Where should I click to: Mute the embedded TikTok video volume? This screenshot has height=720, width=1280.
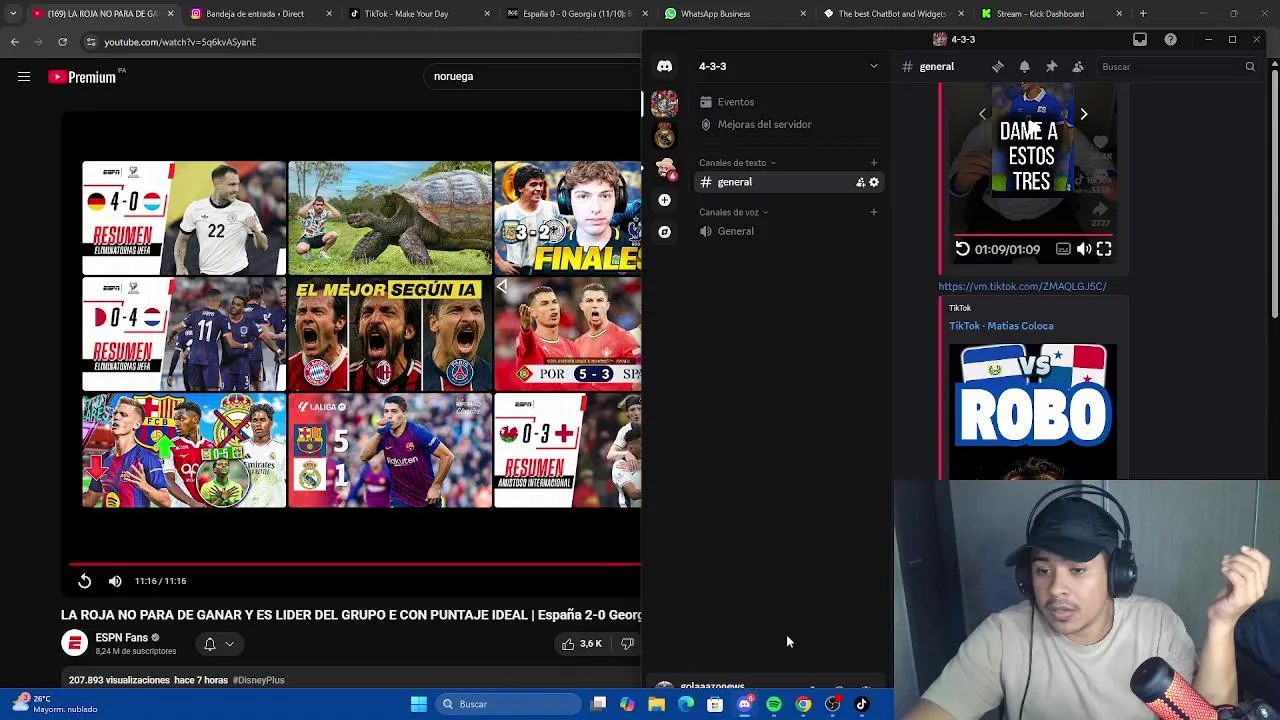pyautogui.click(x=1084, y=249)
